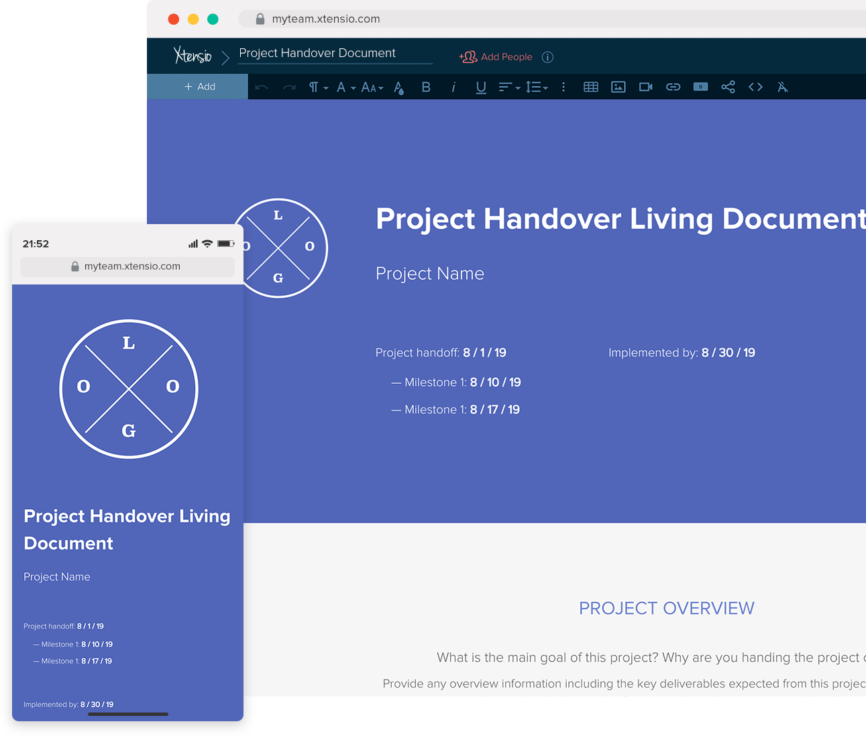
Task: Open the font size dropdown
Action: pyautogui.click(x=372, y=87)
